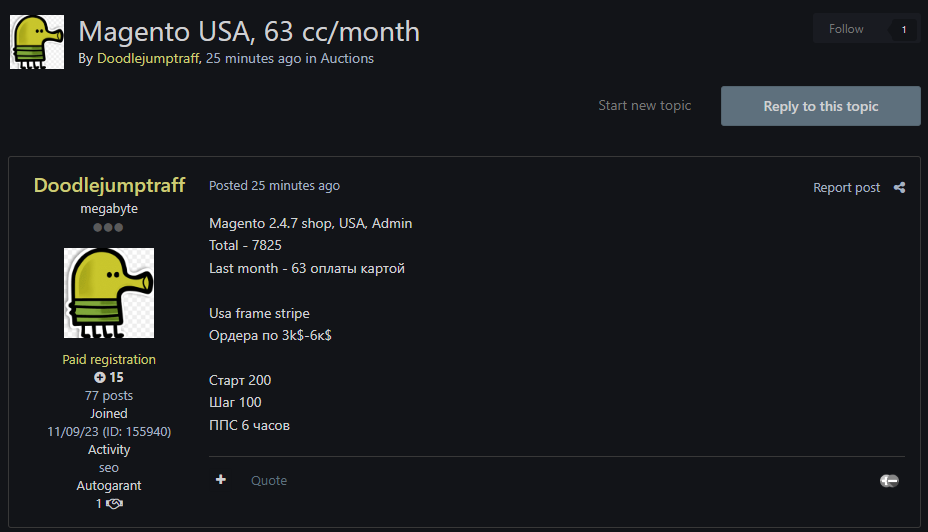Click the follower count badge showing 1
This screenshot has width=928, height=532.
903,30
